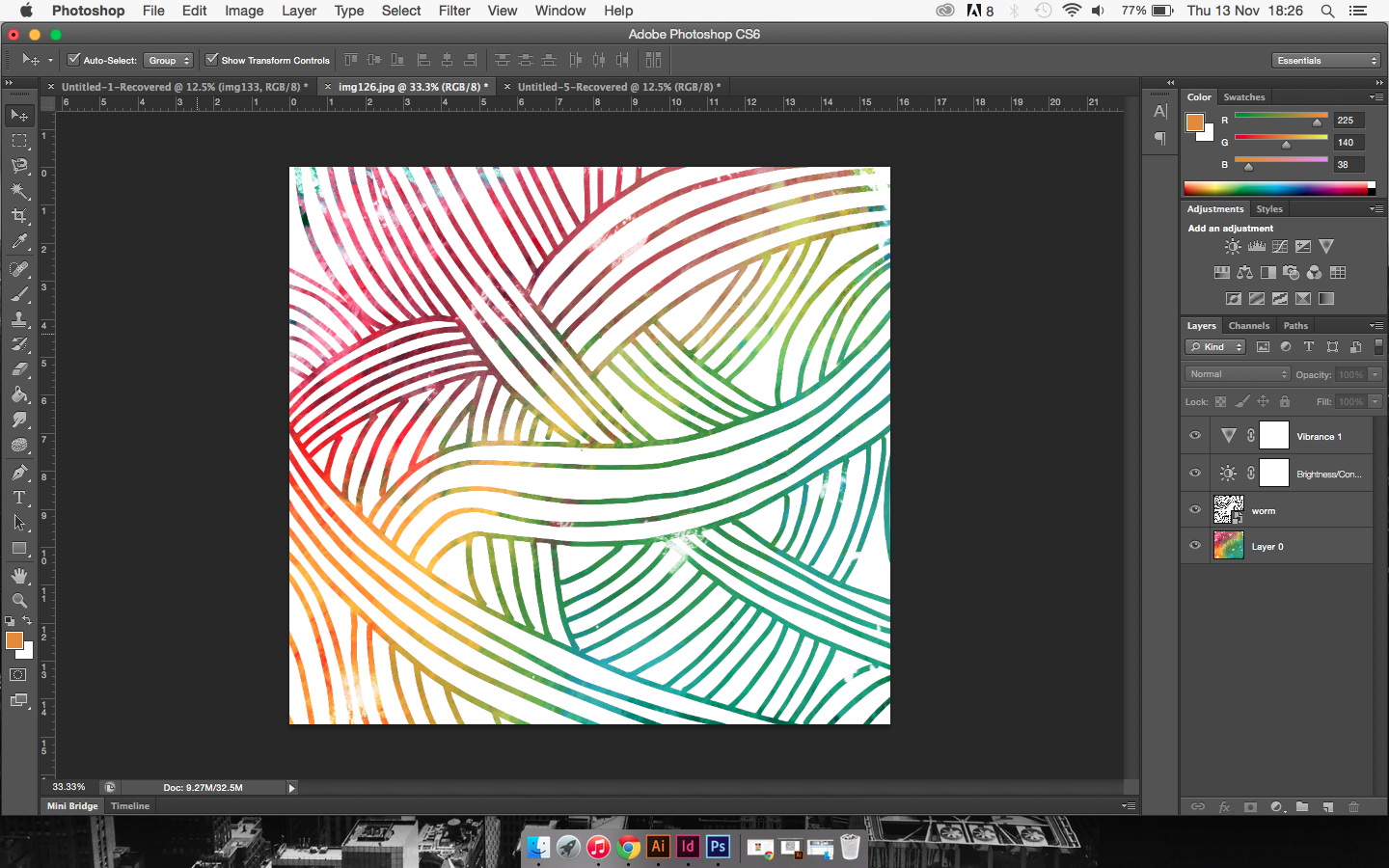Select the Eyedropper tool
This screenshot has width=1389, height=868.
click(x=19, y=242)
